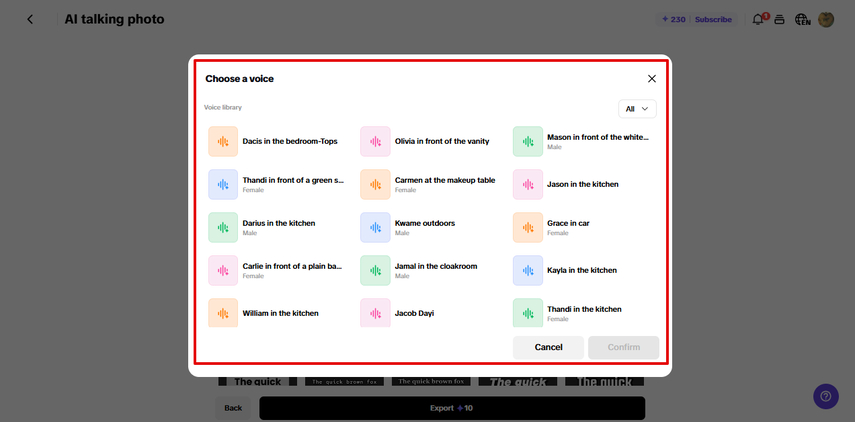Select voice name Kwame outdoors
Image resolution: width=855 pixels, height=422 pixels.
click(x=425, y=223)
